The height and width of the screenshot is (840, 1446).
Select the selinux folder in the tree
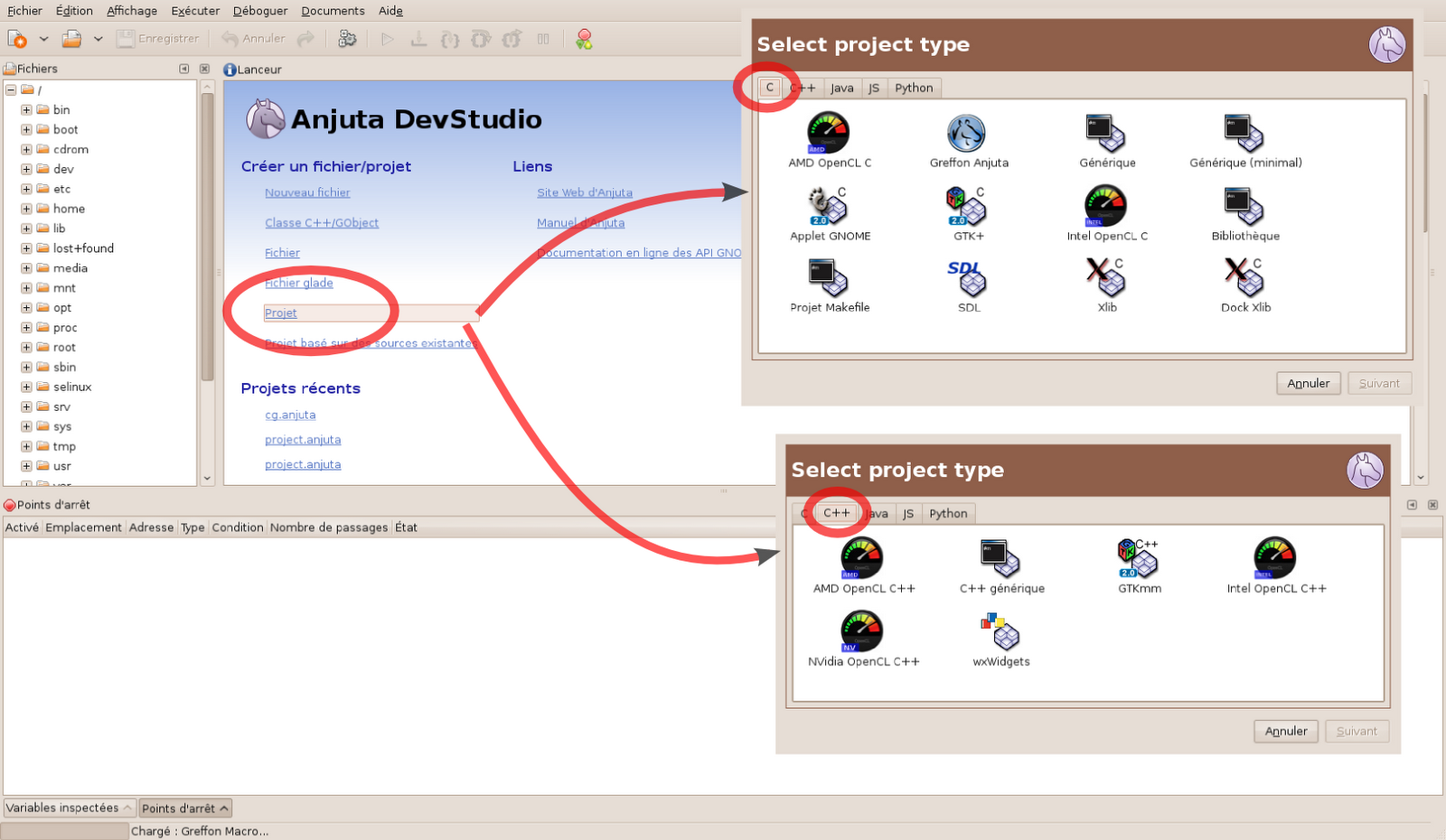coord(72,387)
